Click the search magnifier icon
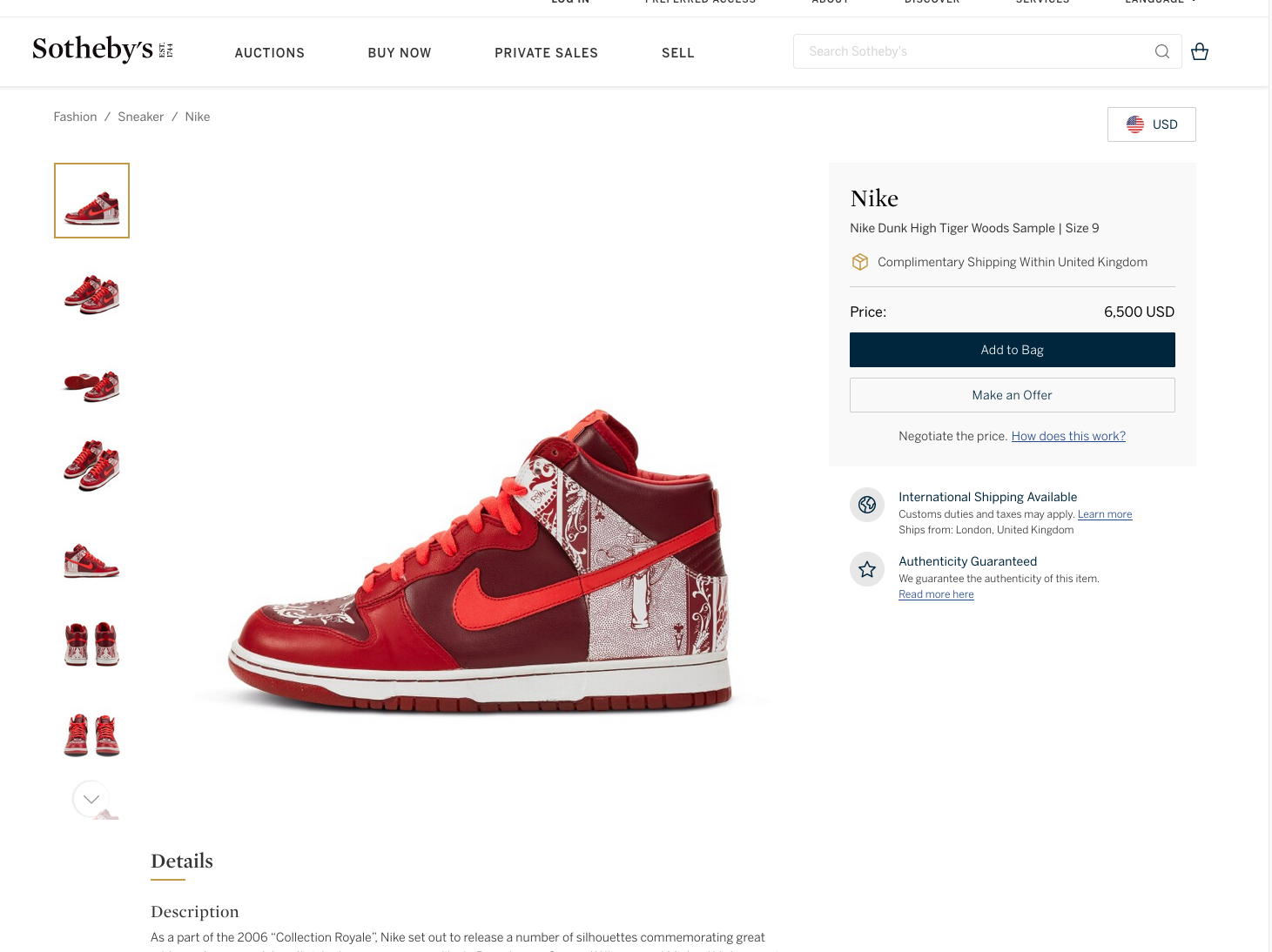1272x952 pixels. pos(1161,51)
